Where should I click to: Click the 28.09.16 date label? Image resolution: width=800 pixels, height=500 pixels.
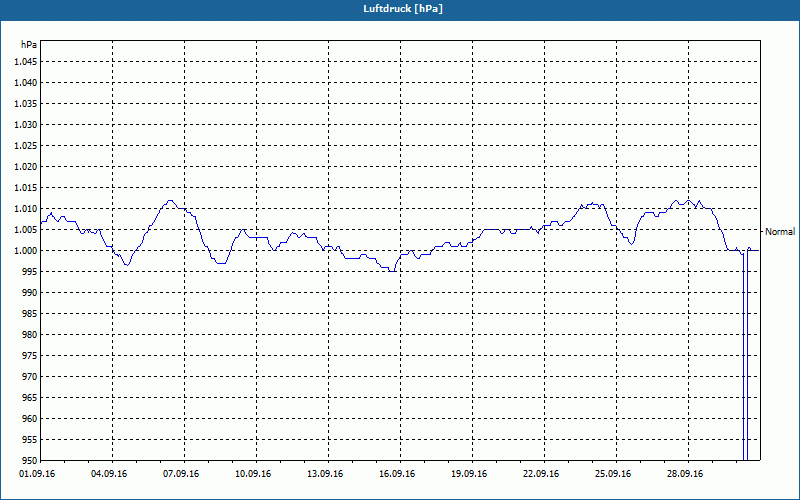pos(685,474)
